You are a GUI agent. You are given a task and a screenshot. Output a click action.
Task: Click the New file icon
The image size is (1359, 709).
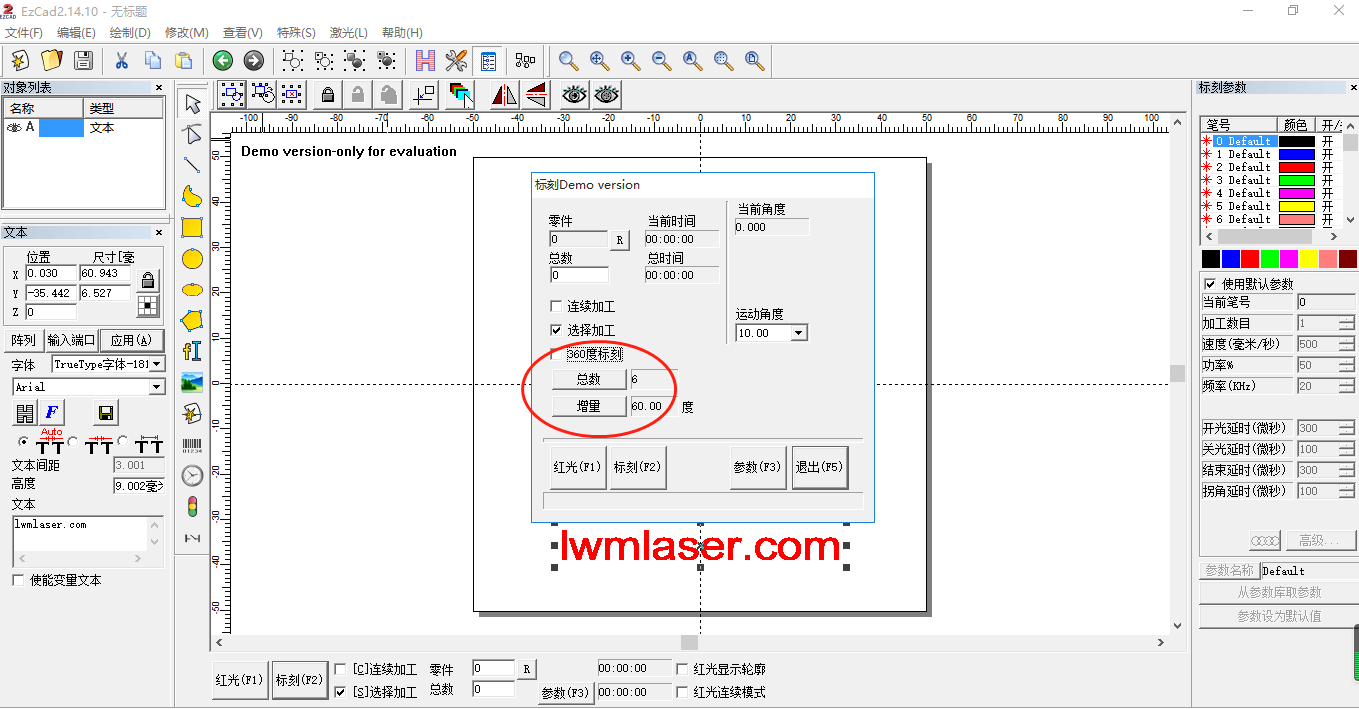tap(19, 60)
